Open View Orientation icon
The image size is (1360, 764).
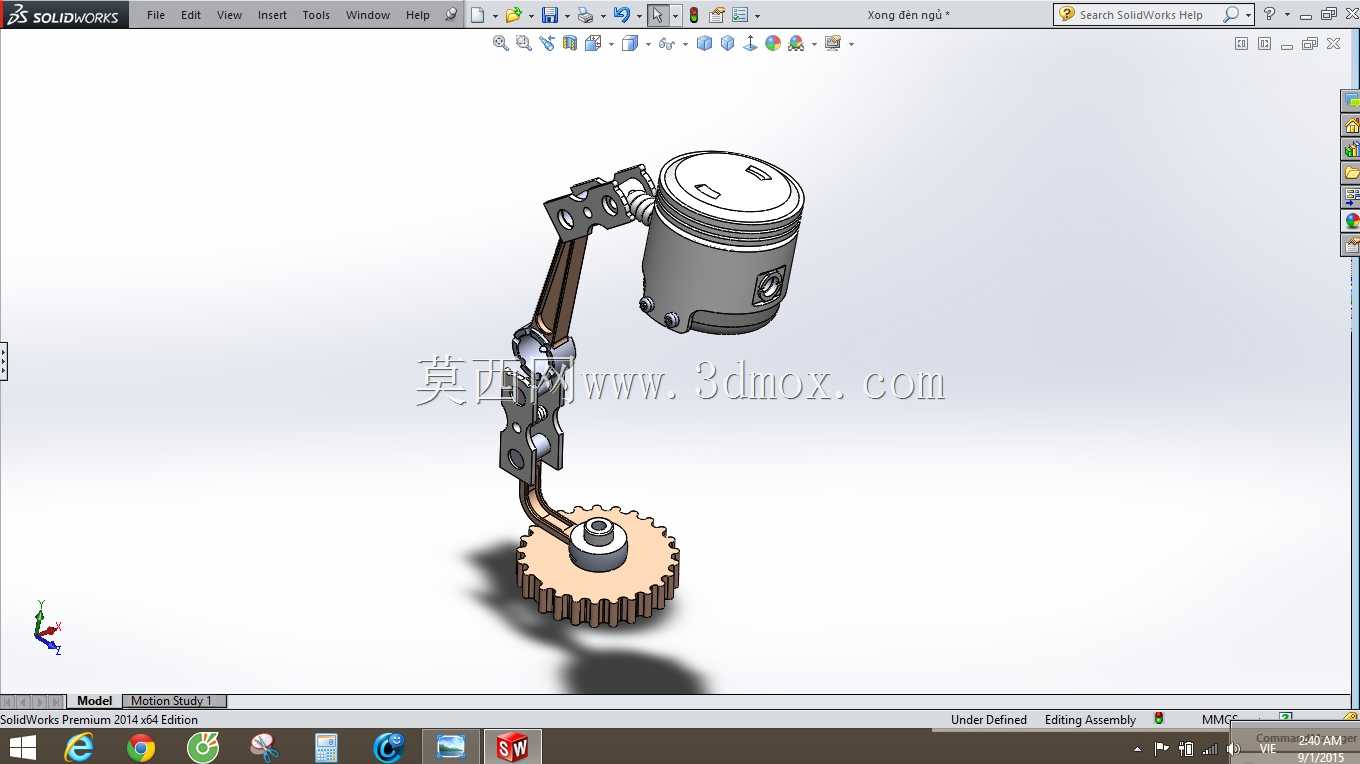click(593, 43)
